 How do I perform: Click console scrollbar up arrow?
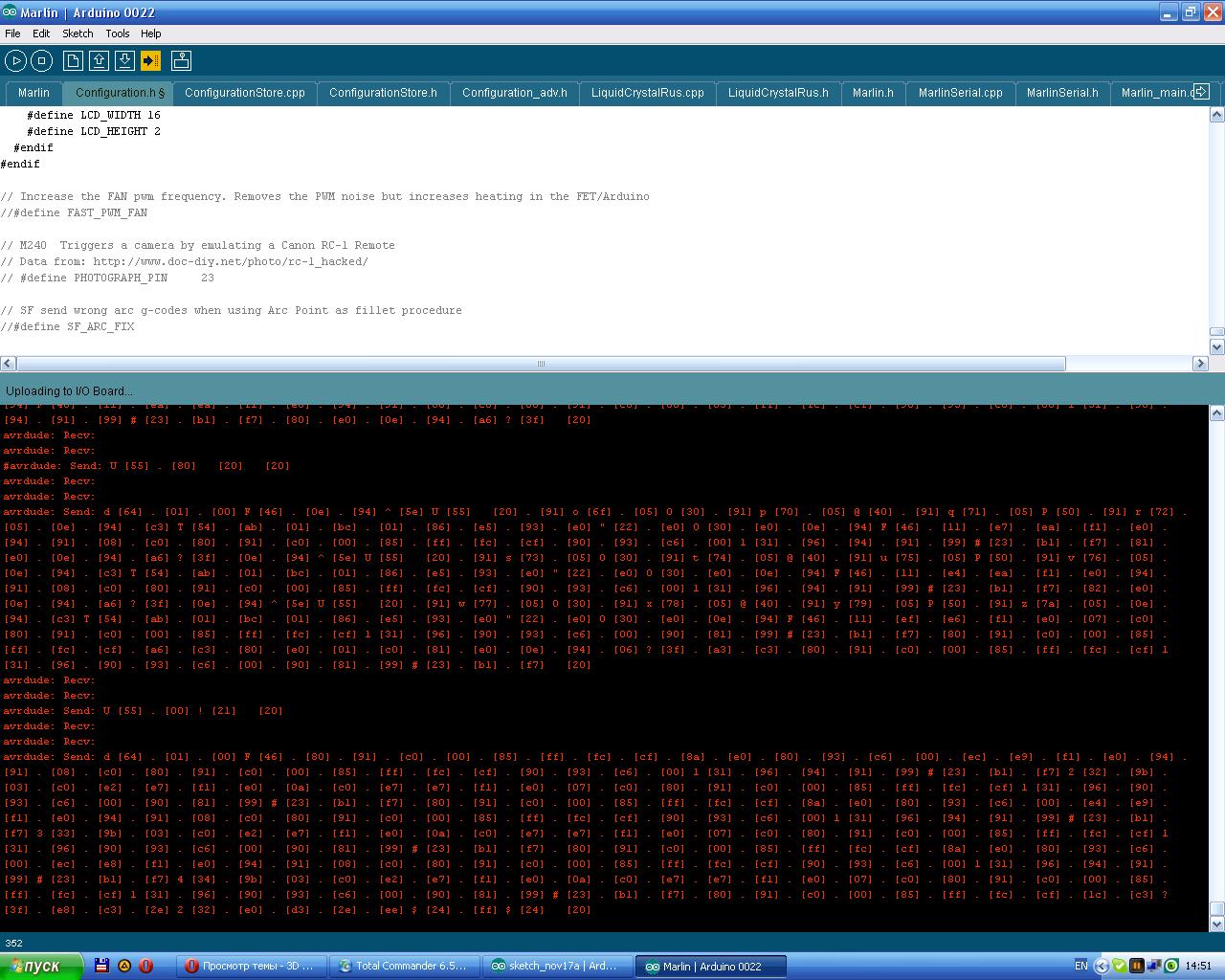coord(1216,413)
